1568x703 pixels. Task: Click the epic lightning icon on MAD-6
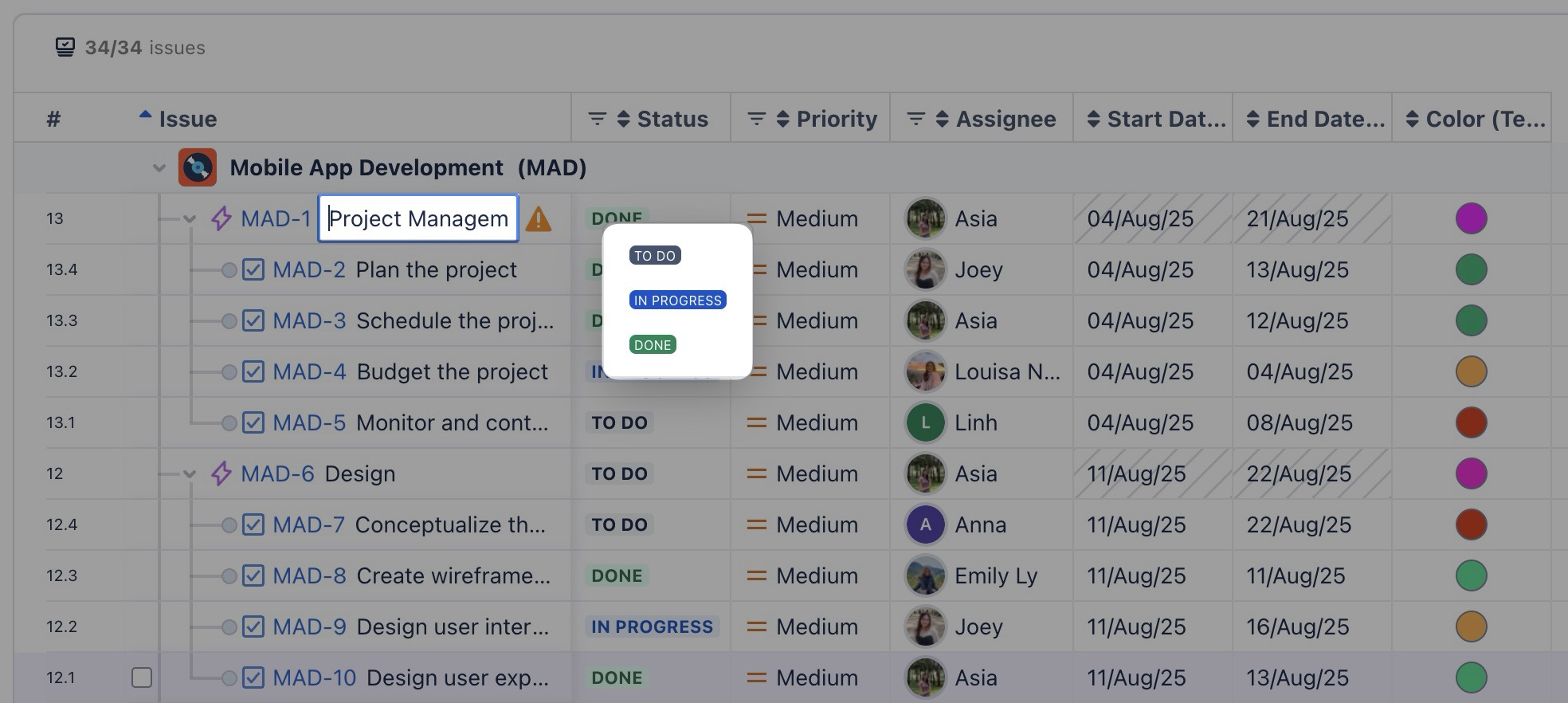point(221,473)
